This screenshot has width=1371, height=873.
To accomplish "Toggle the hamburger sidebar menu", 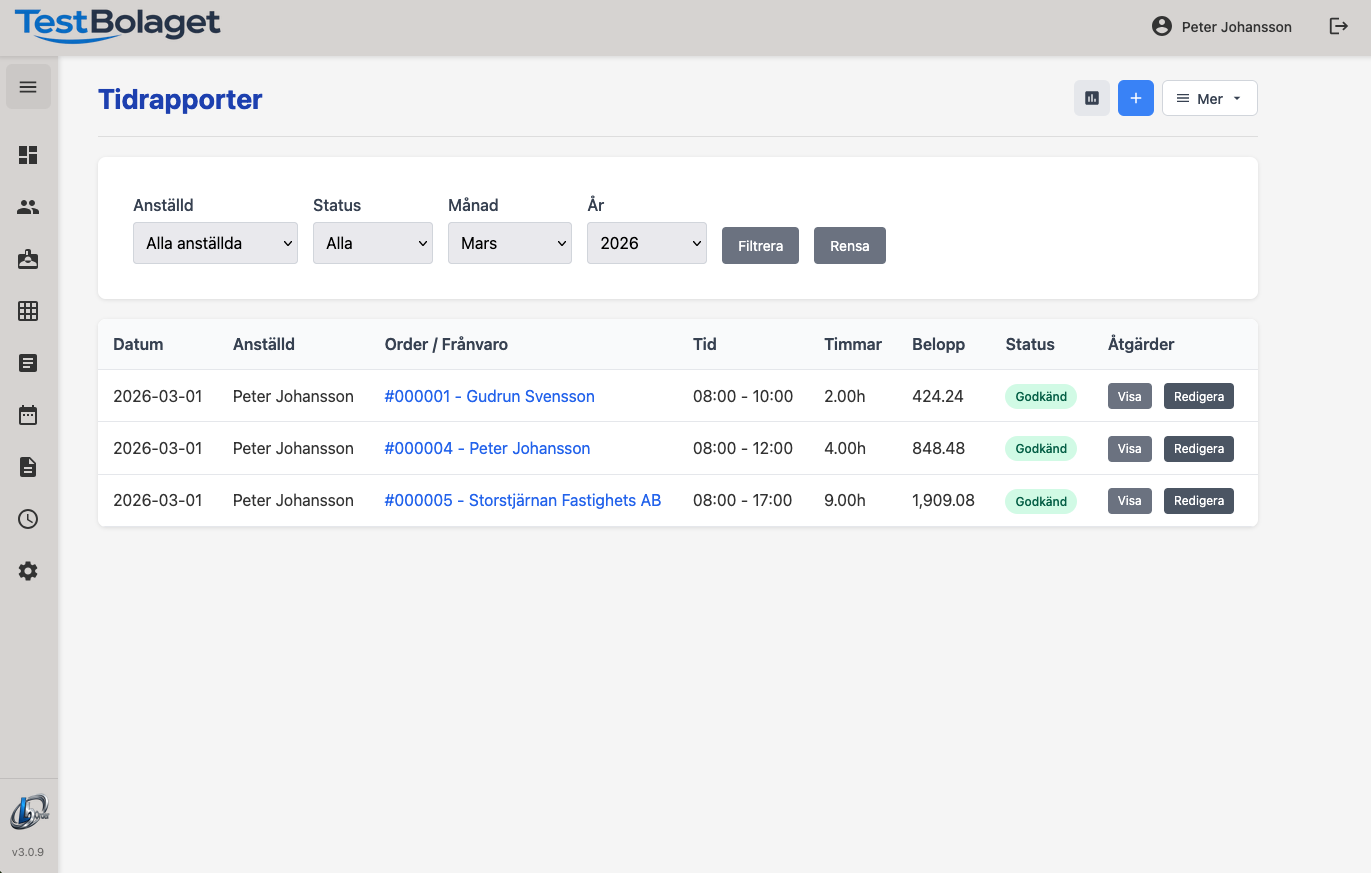I will point(28,87).
